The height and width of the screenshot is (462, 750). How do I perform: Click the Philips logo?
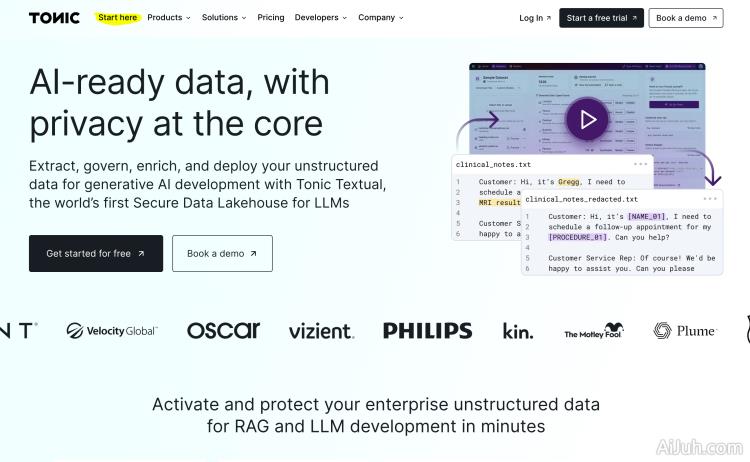427,331
